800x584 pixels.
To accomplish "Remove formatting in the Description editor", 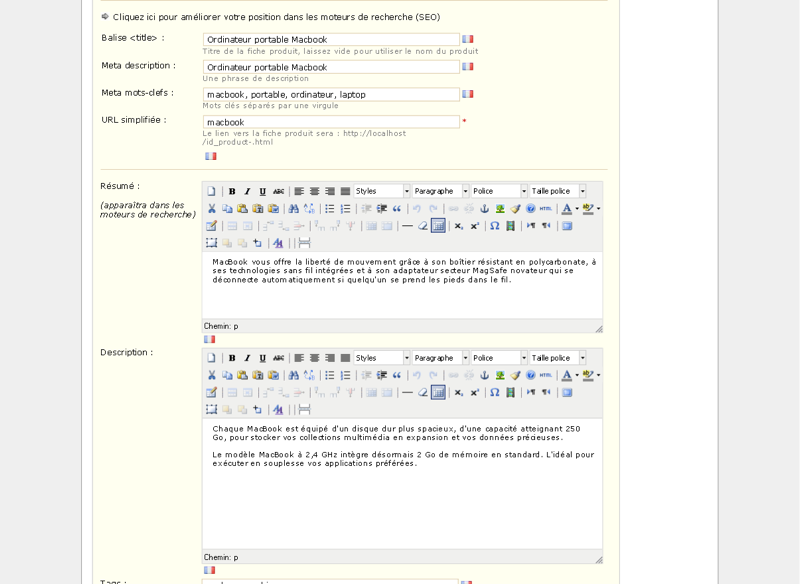I will tap(422, 393).
